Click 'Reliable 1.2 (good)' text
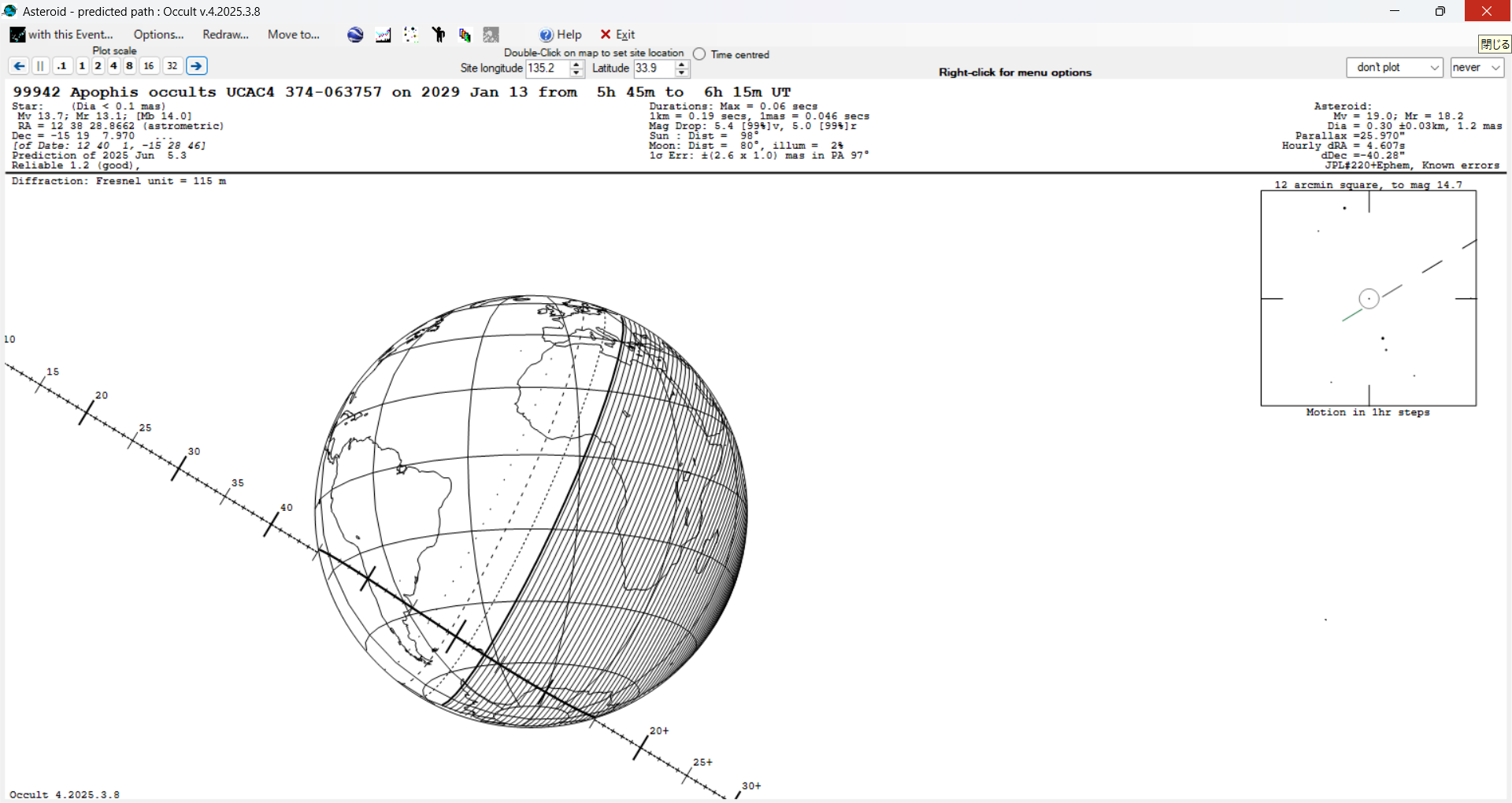The width and height of the screenshot is (1512, 803). coord(76,165)
